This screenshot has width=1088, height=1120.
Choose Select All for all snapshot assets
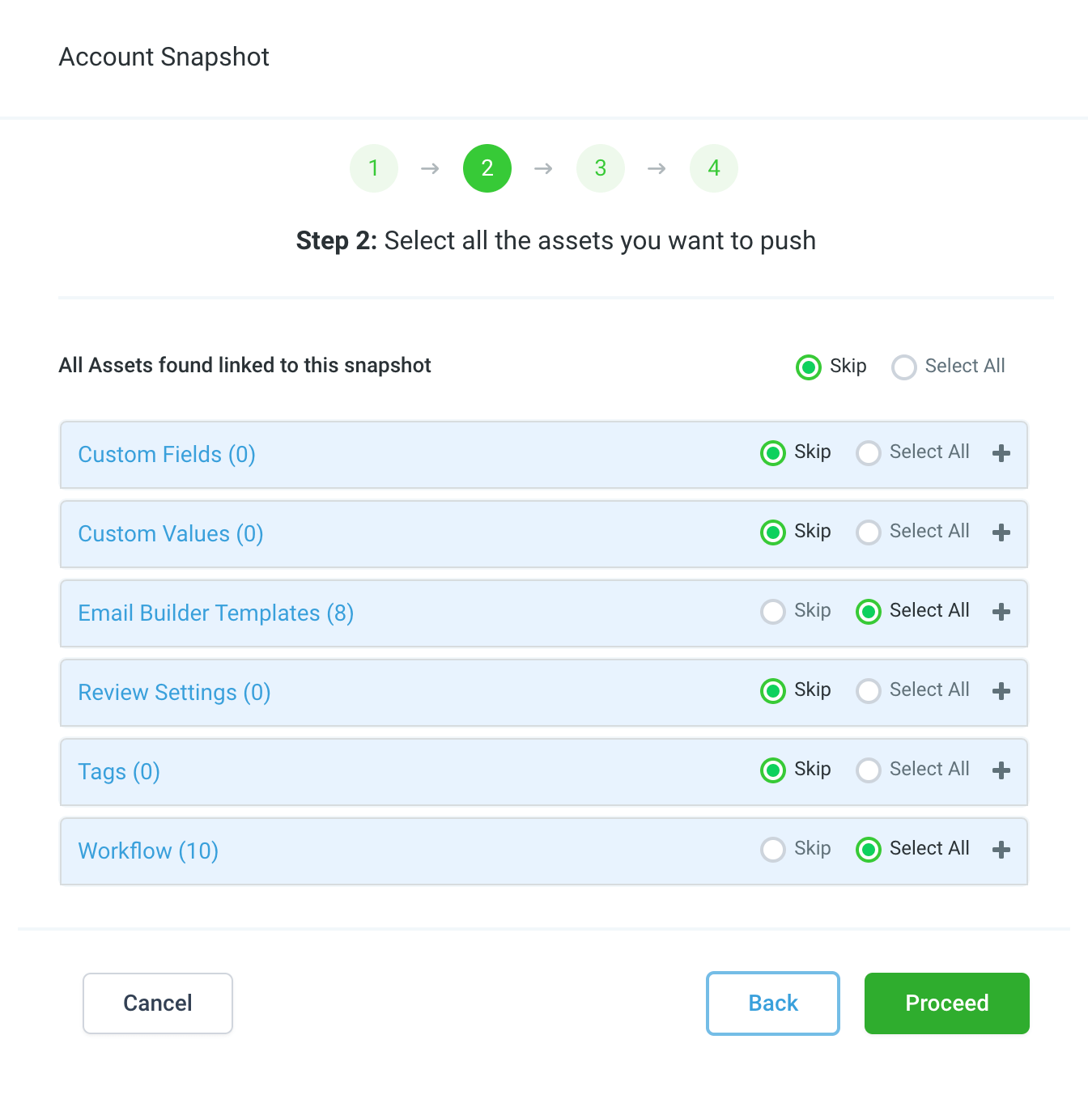click(904, 367)
